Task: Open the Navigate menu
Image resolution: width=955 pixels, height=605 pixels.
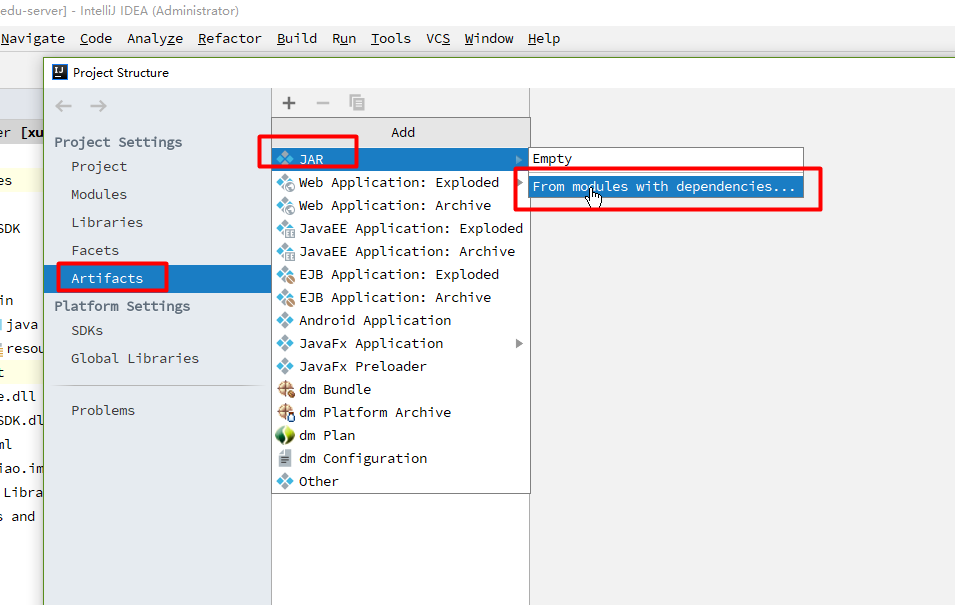Action: (33, 38)
